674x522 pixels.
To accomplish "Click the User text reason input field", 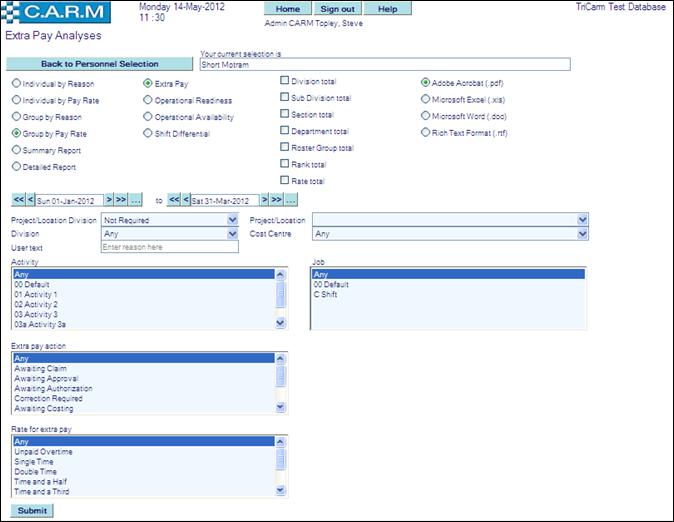I will 170,247.
